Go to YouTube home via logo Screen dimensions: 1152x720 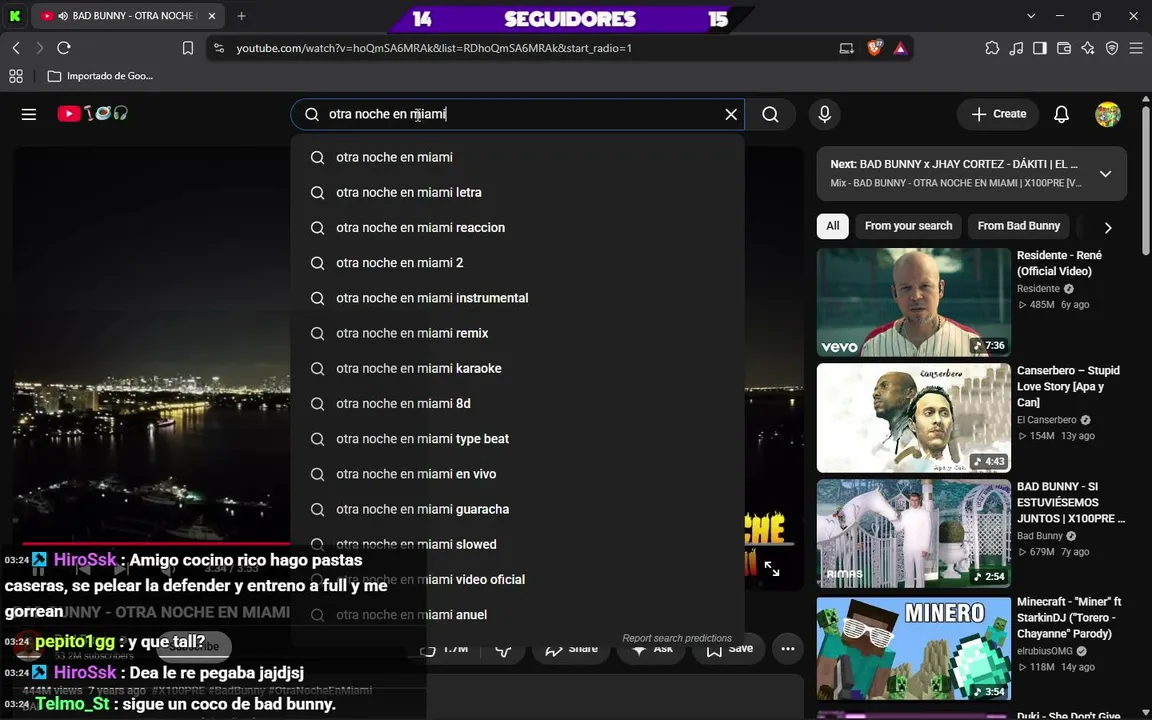point(93,113)
